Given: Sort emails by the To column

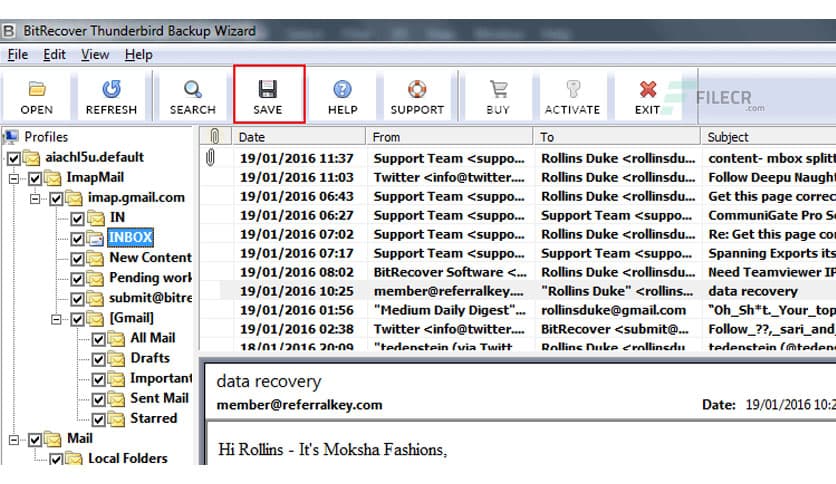Looking at the screenshot, I should 617,136.
